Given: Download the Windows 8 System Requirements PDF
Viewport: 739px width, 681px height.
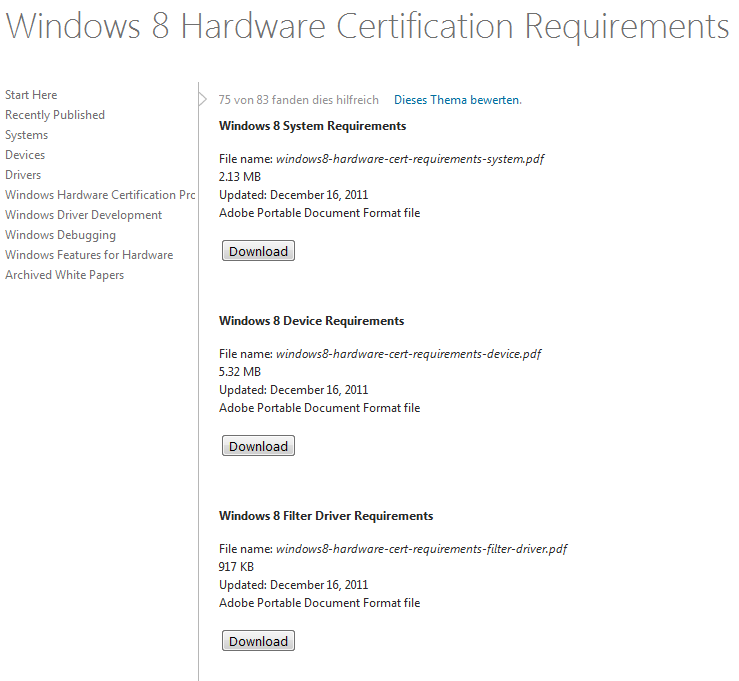Looking at the screenshot, I should coord(258,252).
